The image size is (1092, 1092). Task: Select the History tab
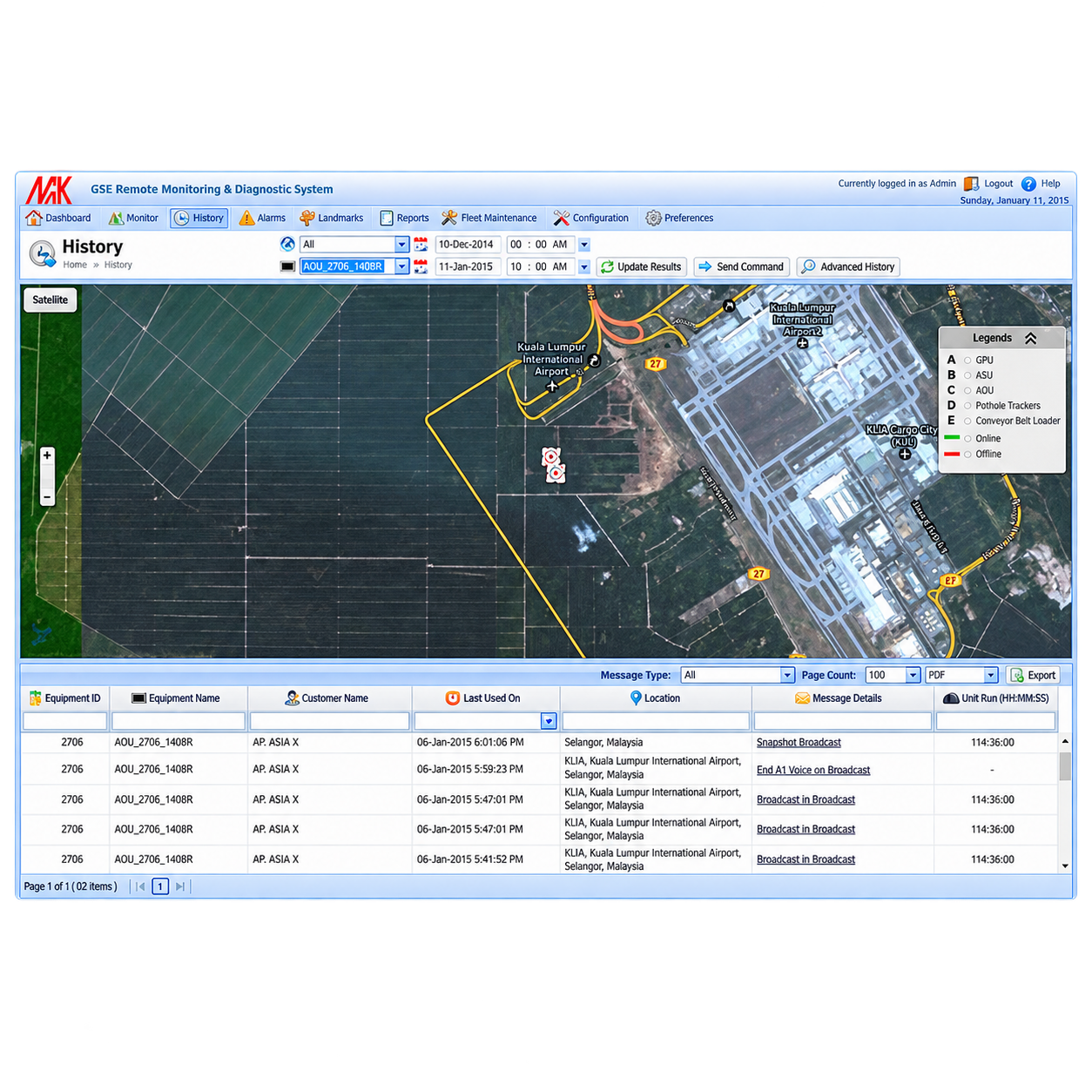pos(199,218)
